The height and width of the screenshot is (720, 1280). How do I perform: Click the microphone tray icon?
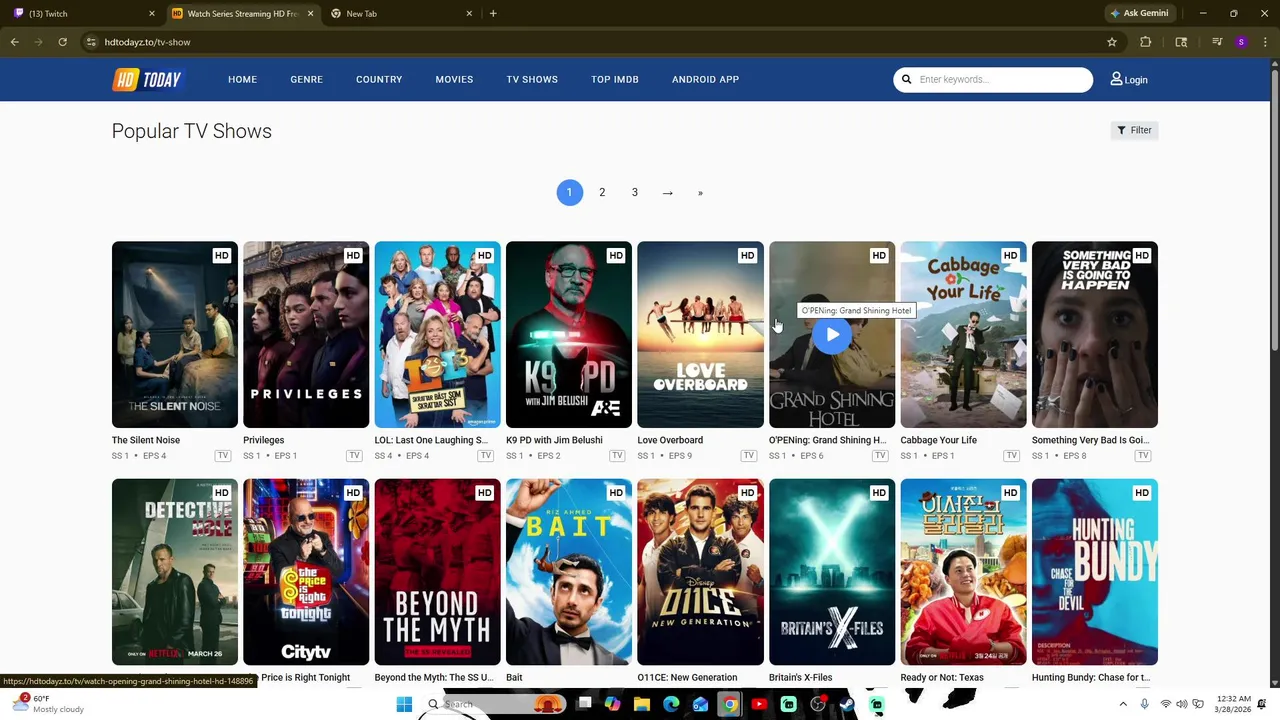pyautogui.click(x=1144, y=704)
